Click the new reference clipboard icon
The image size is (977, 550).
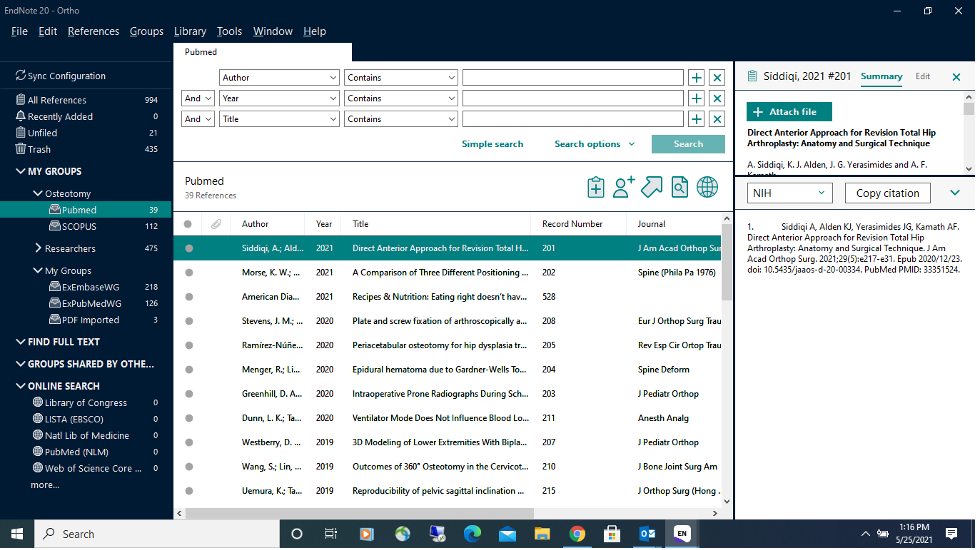[595, 187]
